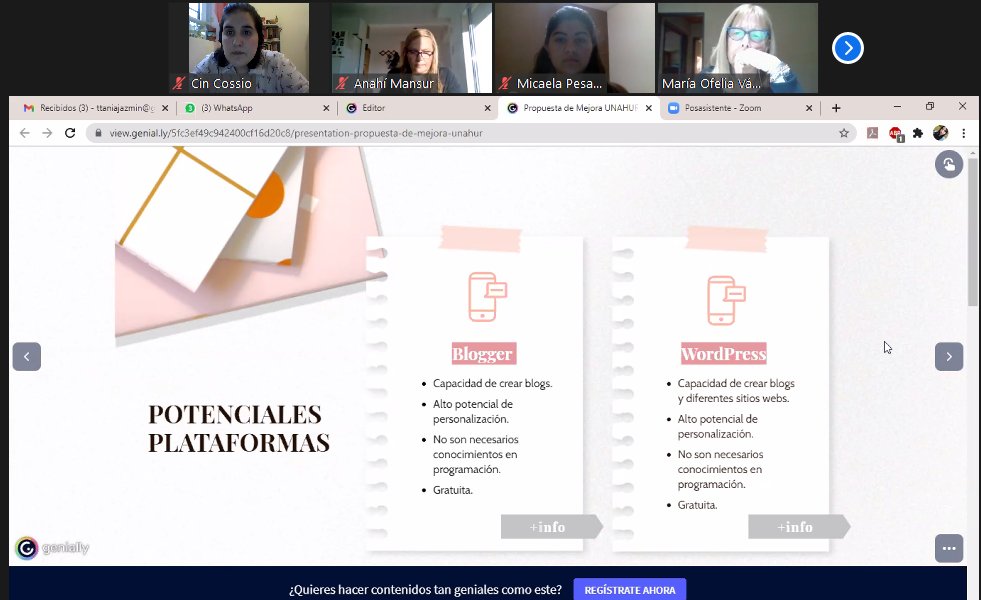Click the WordPress heading
This screenshot has height=600, width=981.
pos(723,353)
